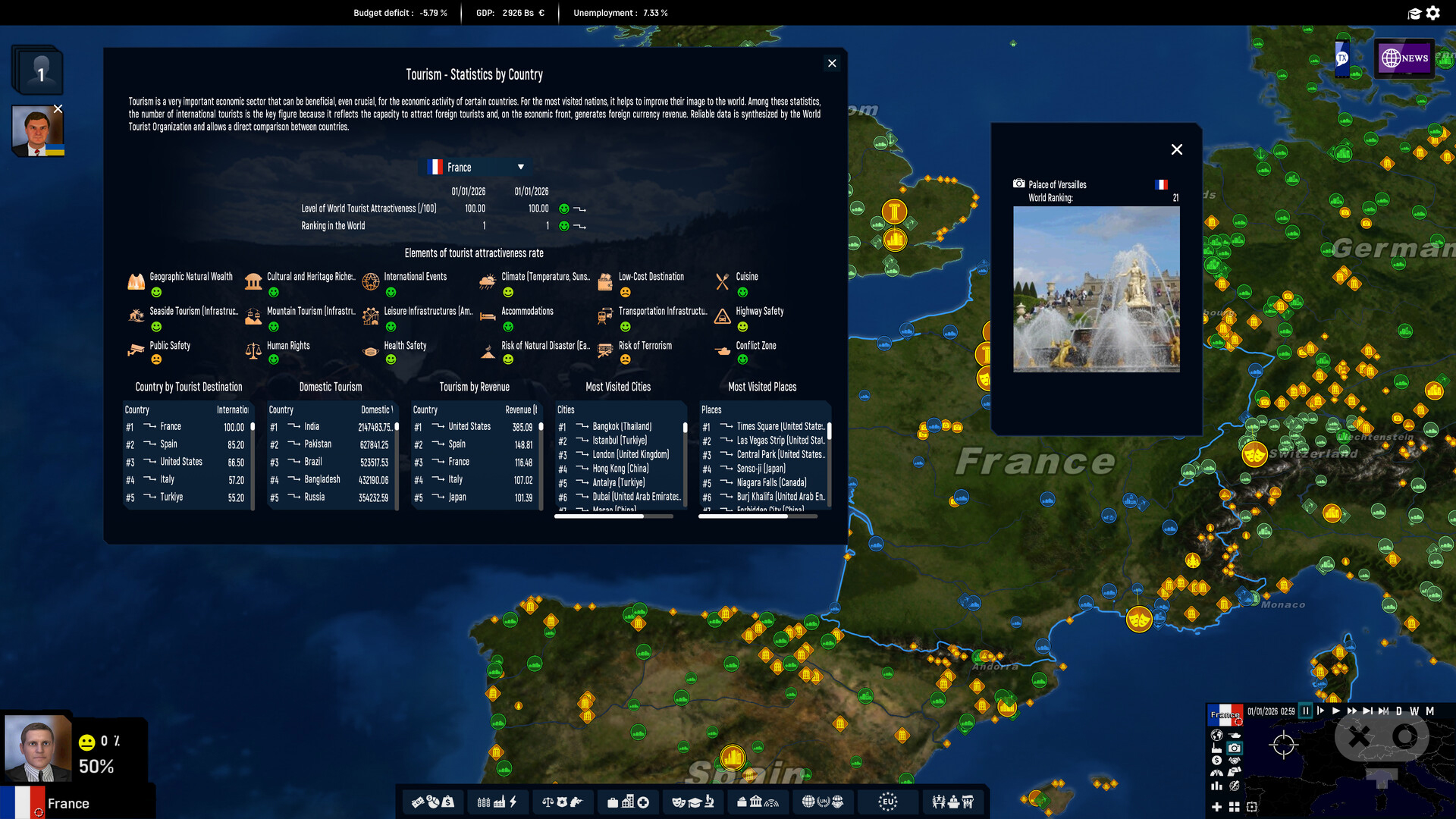Select the tourism camera map filter
Screen dimensions: 1456x819
tap(1235, 748)
